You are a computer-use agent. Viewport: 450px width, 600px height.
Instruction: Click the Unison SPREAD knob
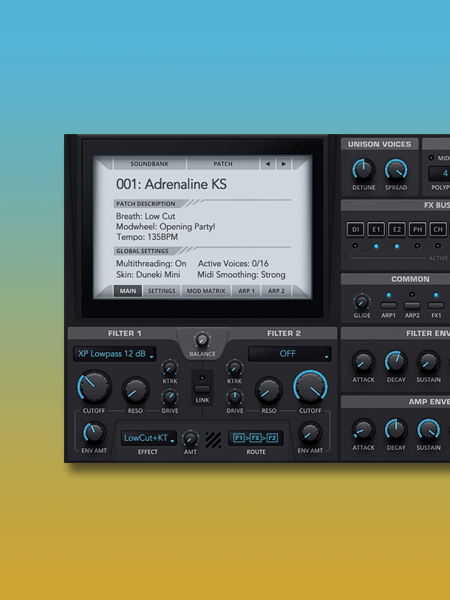(x=396, y=170)
